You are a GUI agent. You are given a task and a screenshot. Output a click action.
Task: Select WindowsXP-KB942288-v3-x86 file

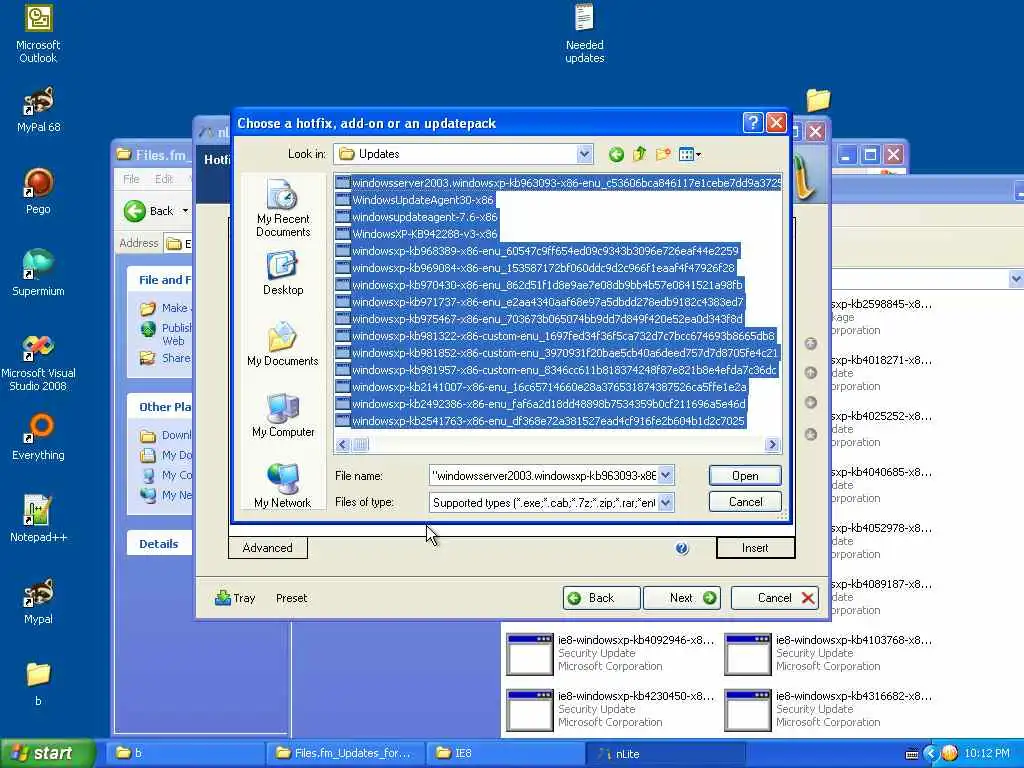coord(417,234)
